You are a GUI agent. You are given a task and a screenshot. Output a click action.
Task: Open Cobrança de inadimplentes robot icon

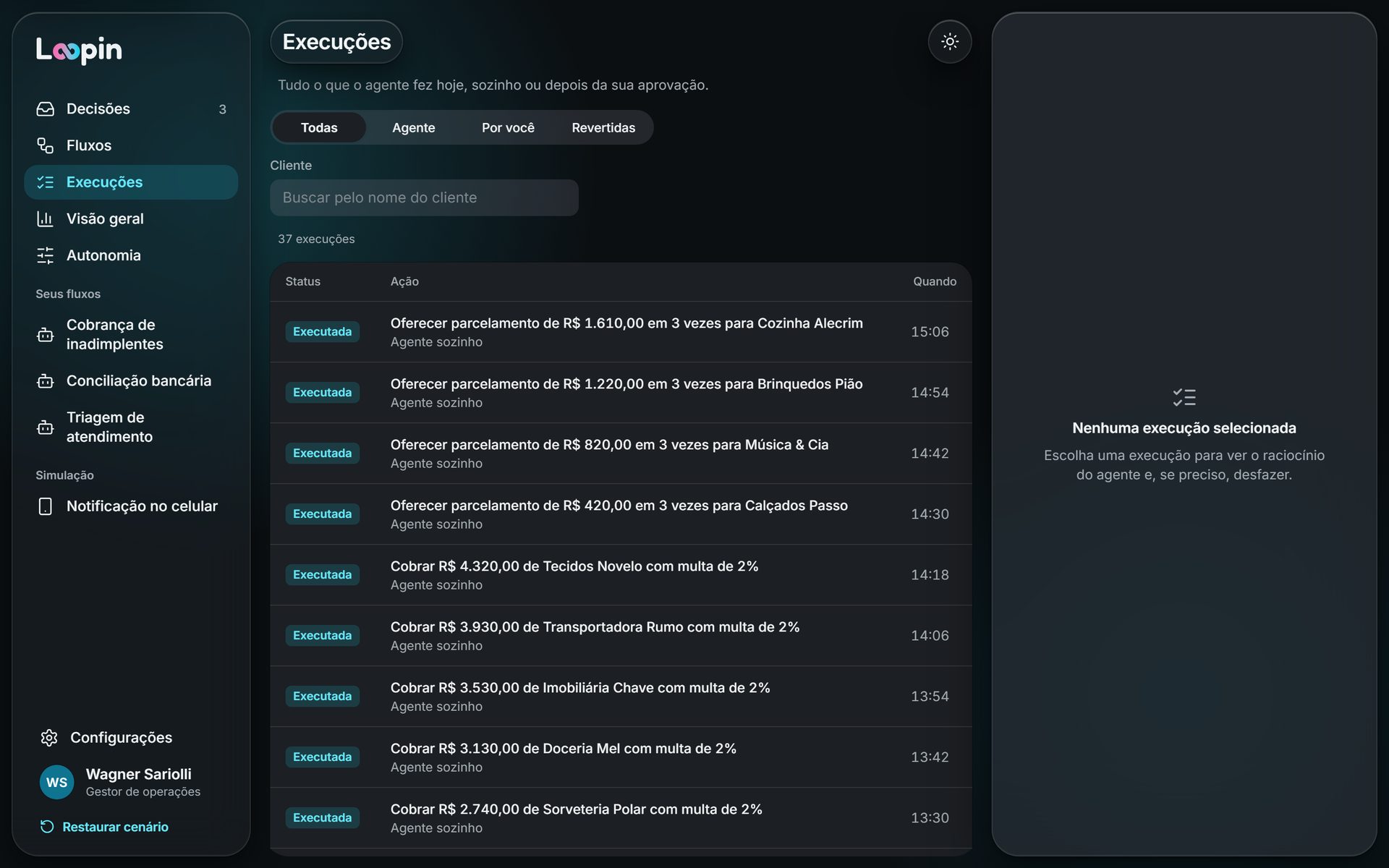45,335
